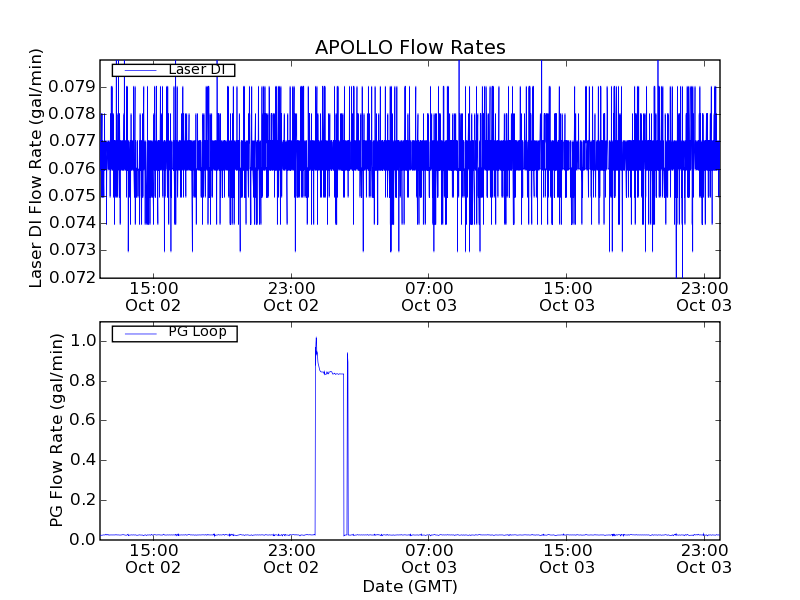This screenshot has width=800, height=600.
Task: Click the 0.0 tick on the PG Flow axis
Action: point(83,539)
